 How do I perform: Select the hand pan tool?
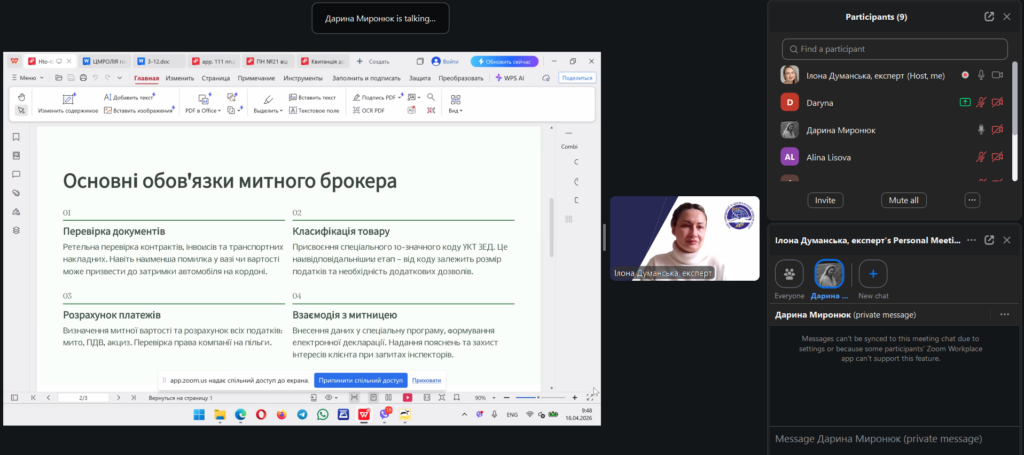pos(22,98)
